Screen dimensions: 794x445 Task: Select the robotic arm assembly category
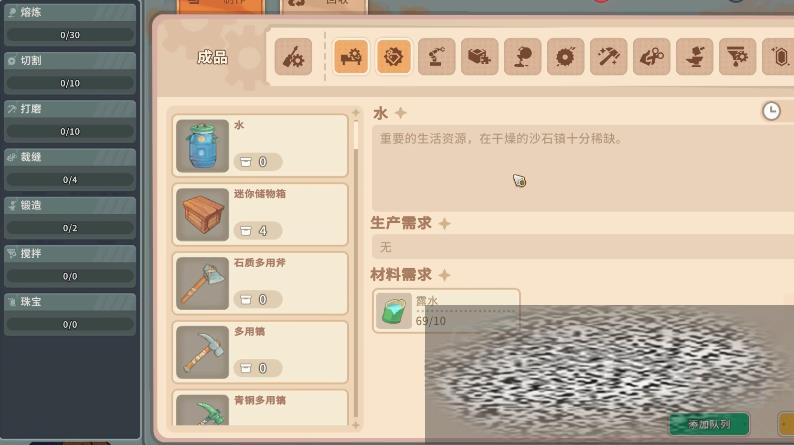pos(436,57)
